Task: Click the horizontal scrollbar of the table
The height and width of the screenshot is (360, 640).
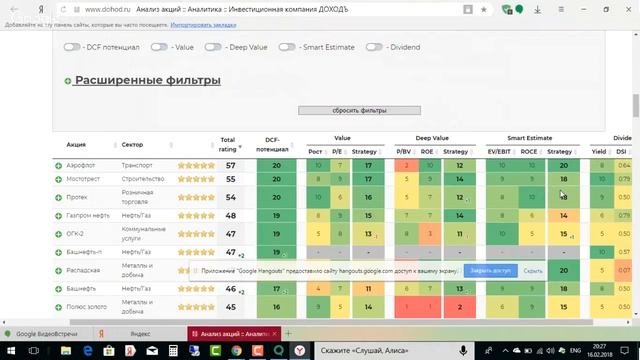Action: click(x=331, y=322)
